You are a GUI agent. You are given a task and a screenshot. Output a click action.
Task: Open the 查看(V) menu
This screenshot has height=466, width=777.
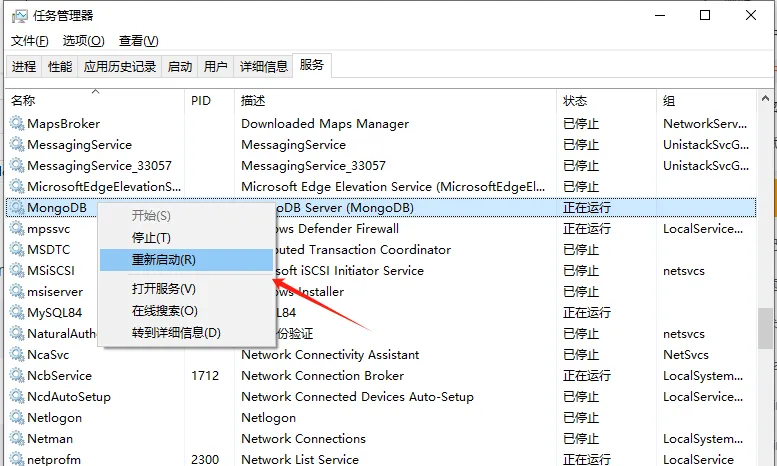[x=138, y=41]
